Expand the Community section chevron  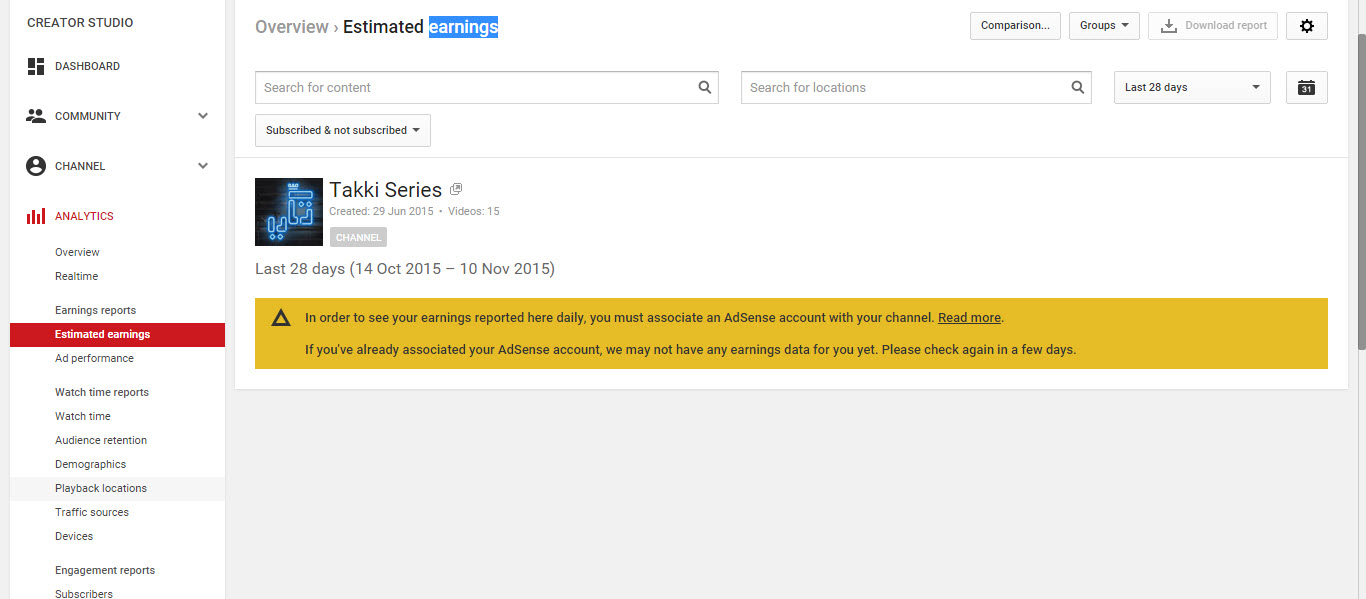(203, 116)
